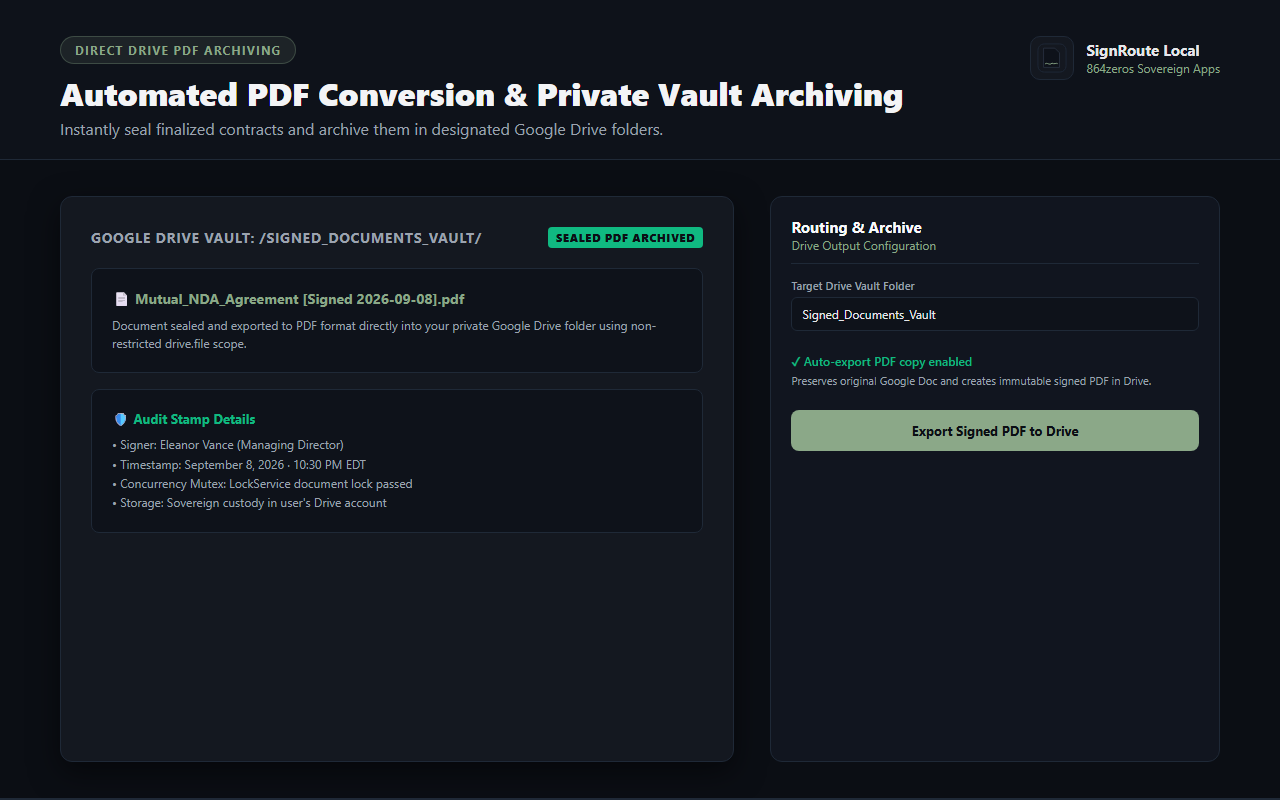
Task: Click the Auto-export checkmark icon
Action: (796, 362)
